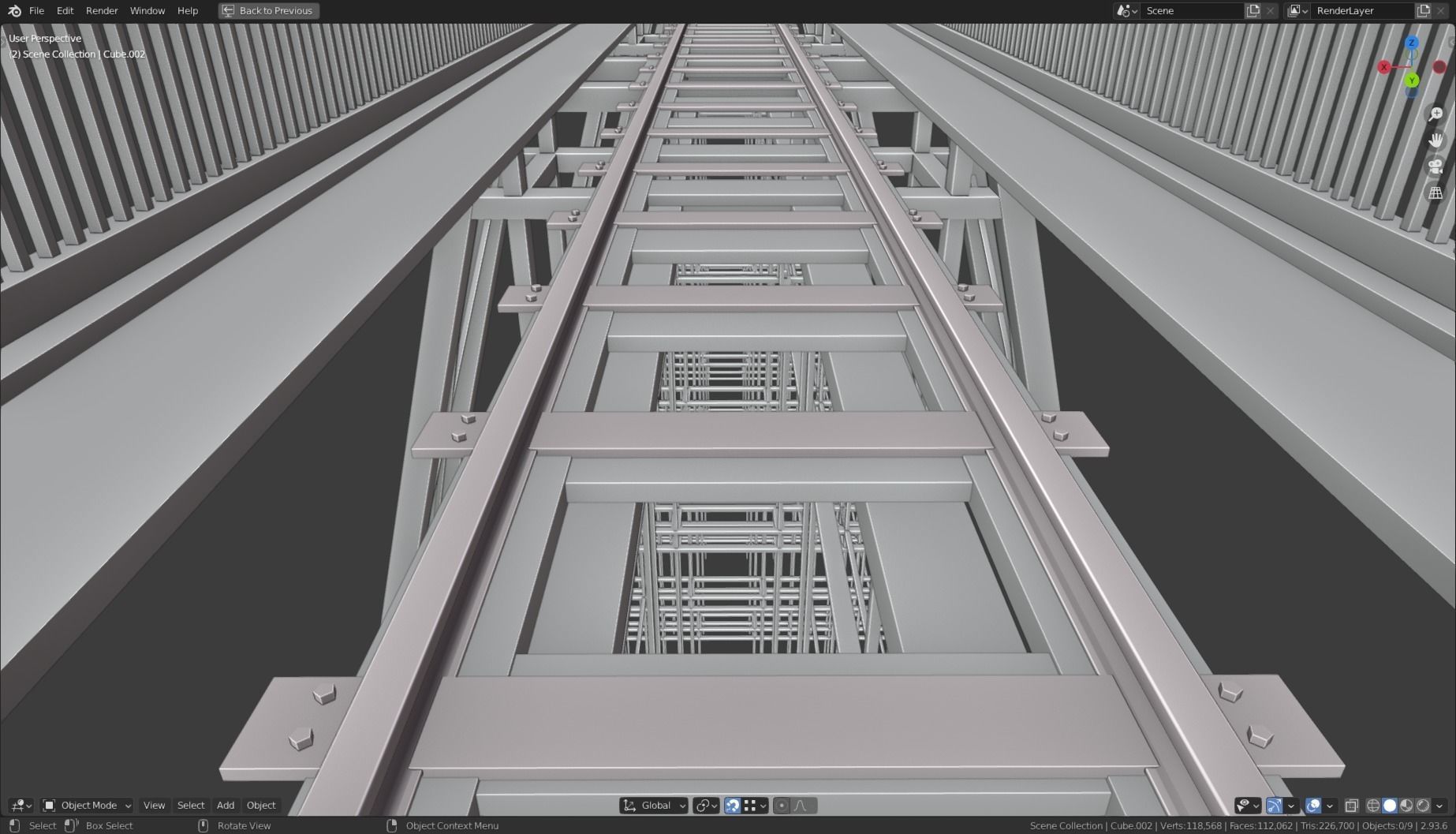This screenshot has width=1456, height=834.
Task: Toggle the show overlays button
Action: (x=1313, y=806)
